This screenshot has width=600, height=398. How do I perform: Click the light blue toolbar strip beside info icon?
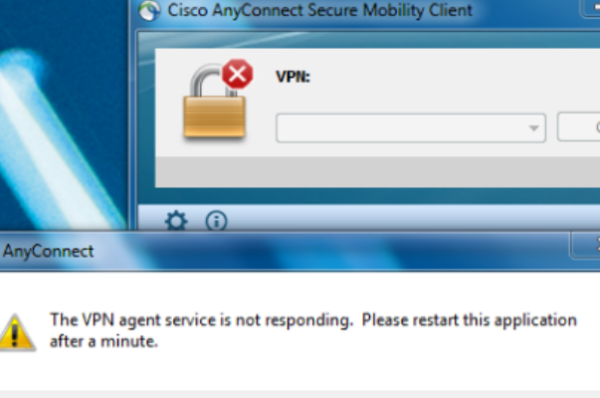click(x=413, y=218)
